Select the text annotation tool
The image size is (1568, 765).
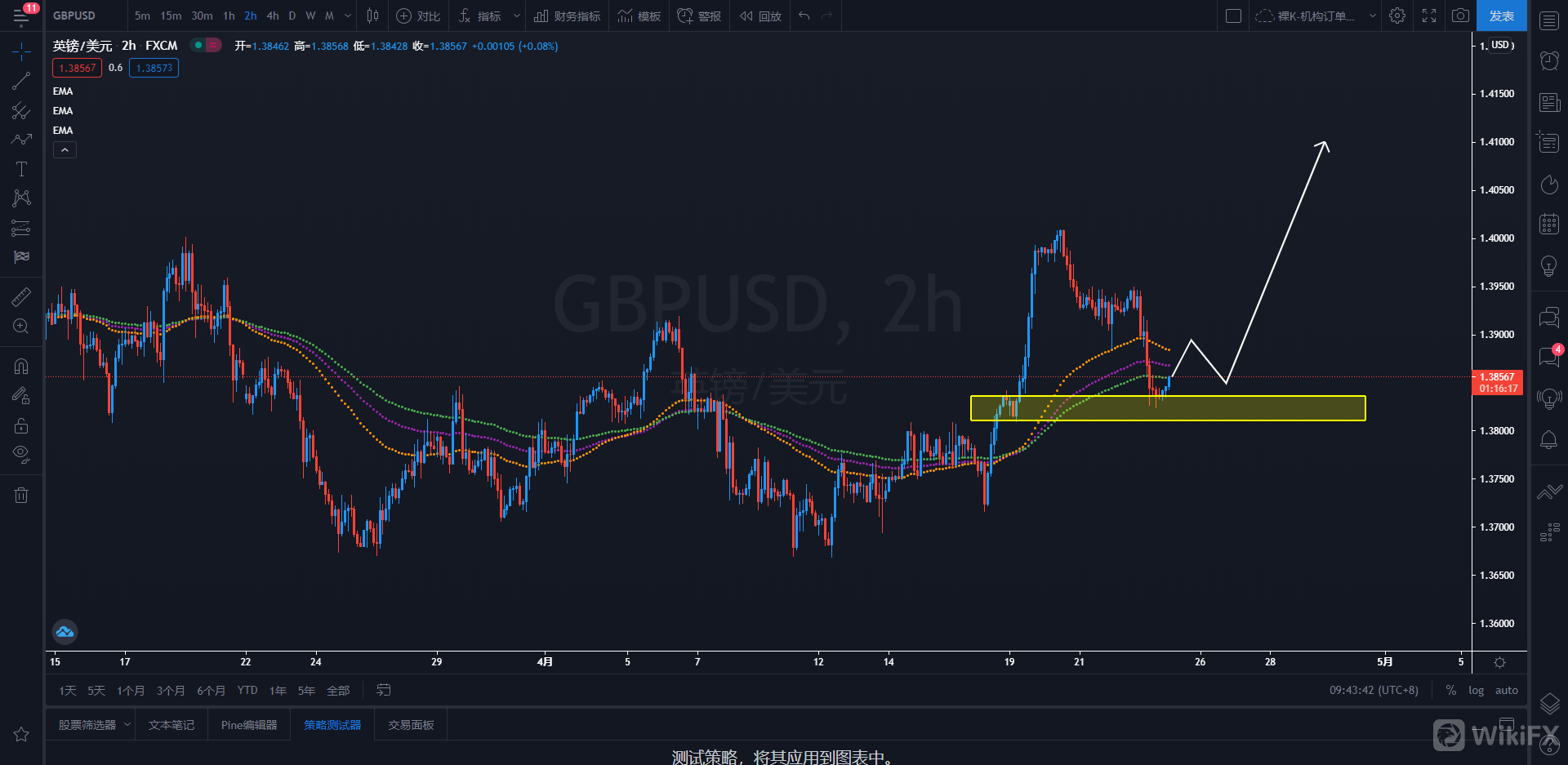(x=21, y=169)
